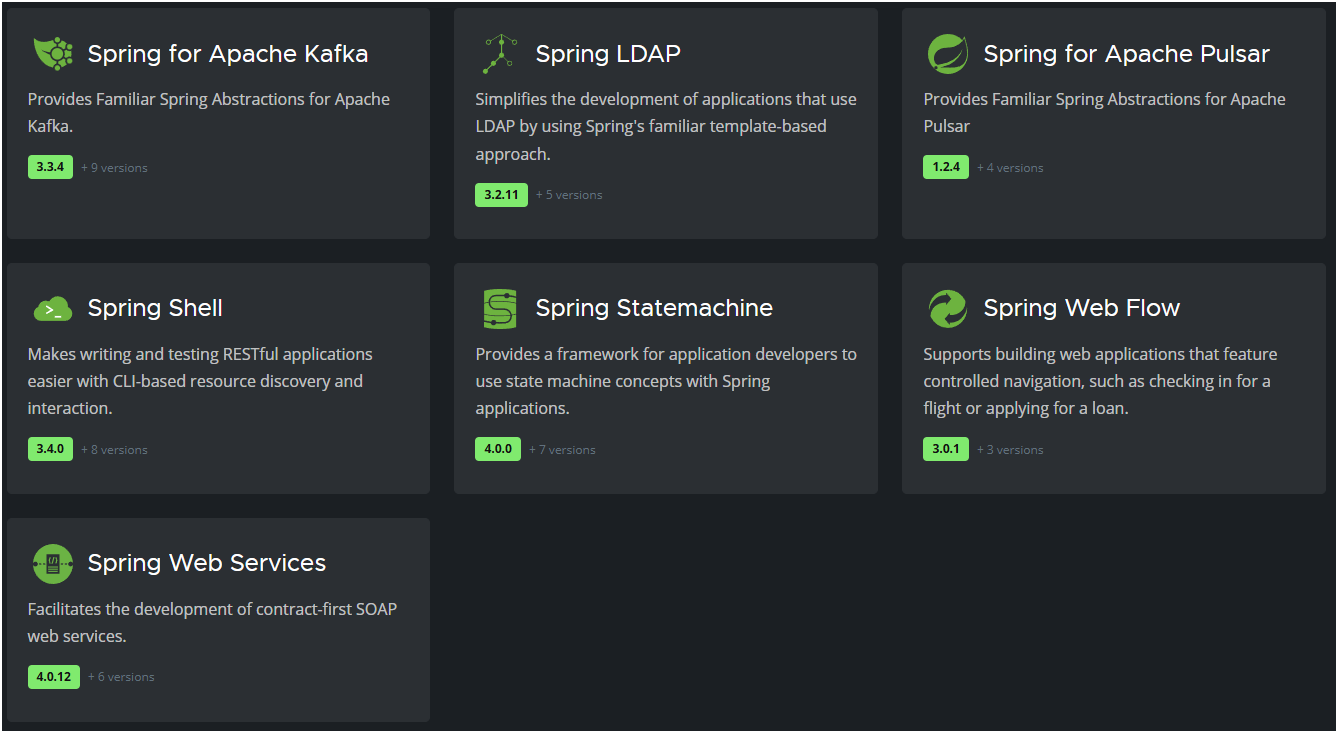Click the Spring Shell cloud terminal icon
Screen dimensions: 1338x733
click(x=53, y=309)
